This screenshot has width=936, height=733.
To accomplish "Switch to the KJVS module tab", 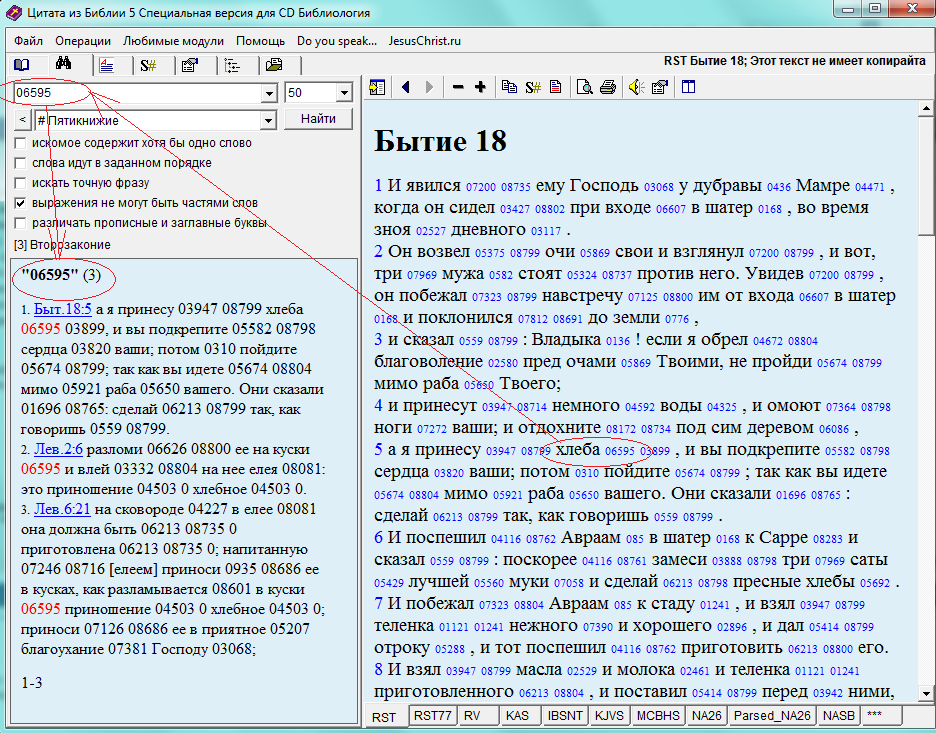I will click(x=609, y=715).
